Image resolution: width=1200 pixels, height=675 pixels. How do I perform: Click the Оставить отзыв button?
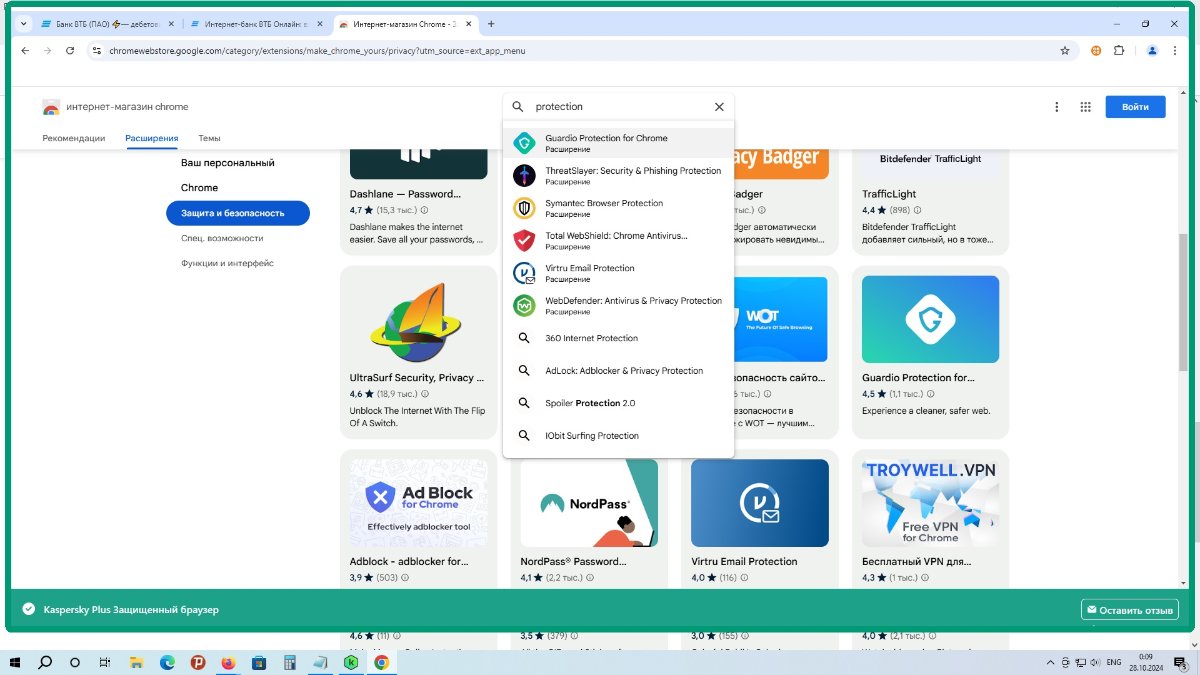1130,609
